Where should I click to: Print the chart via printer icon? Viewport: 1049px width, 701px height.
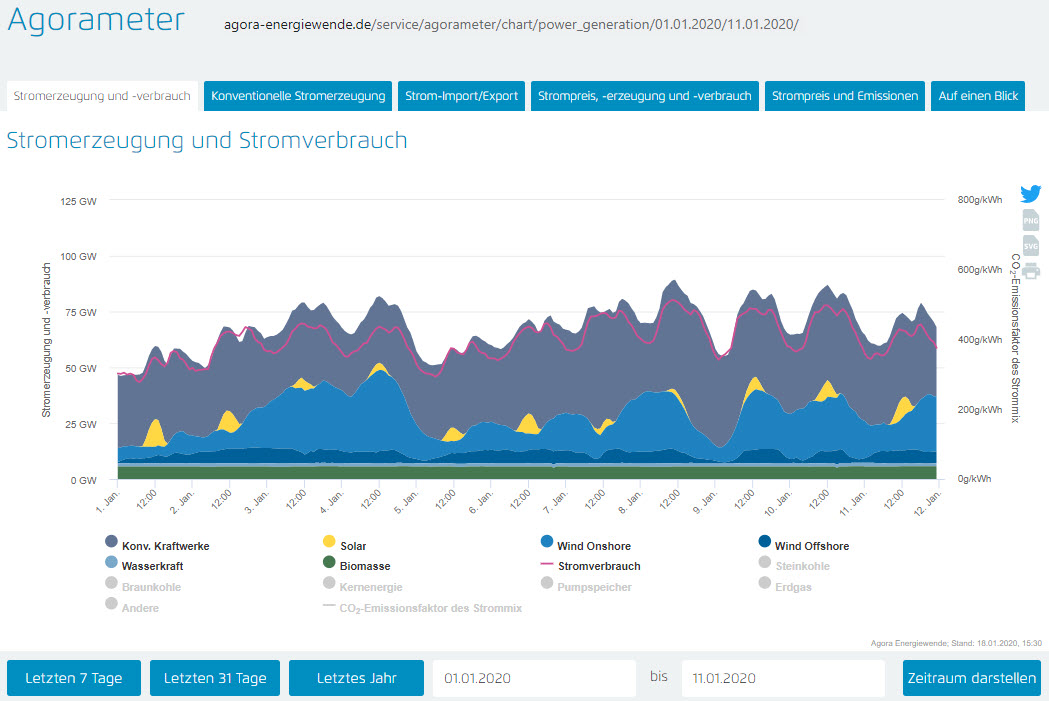(1030, 271)
